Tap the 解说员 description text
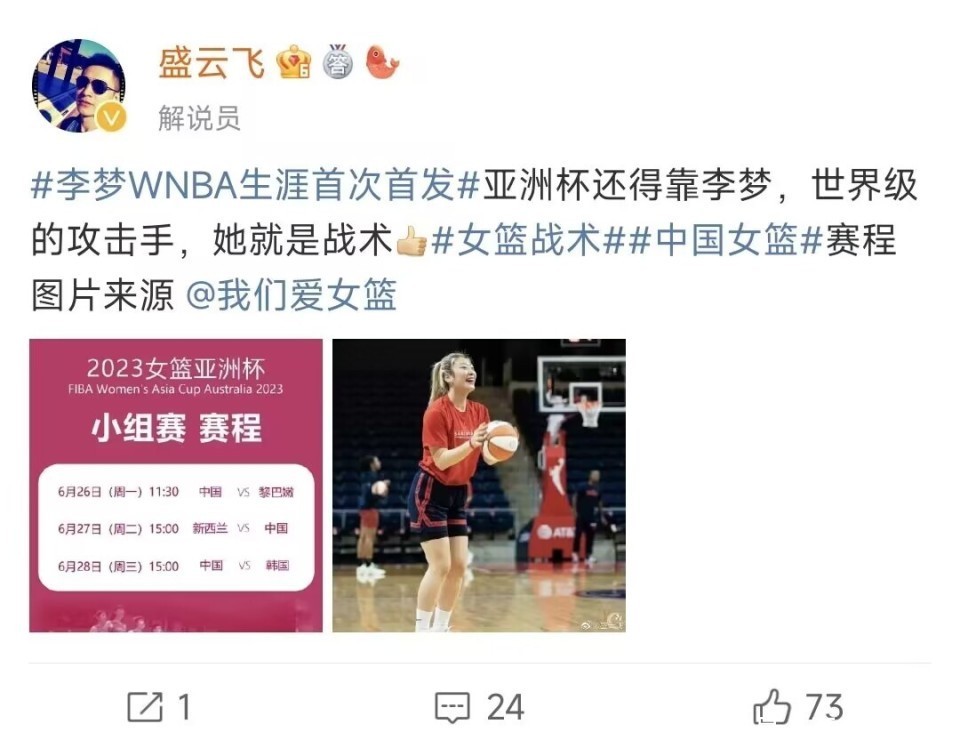The width and height of the screenshot is (960, 748). click(199, 118)
